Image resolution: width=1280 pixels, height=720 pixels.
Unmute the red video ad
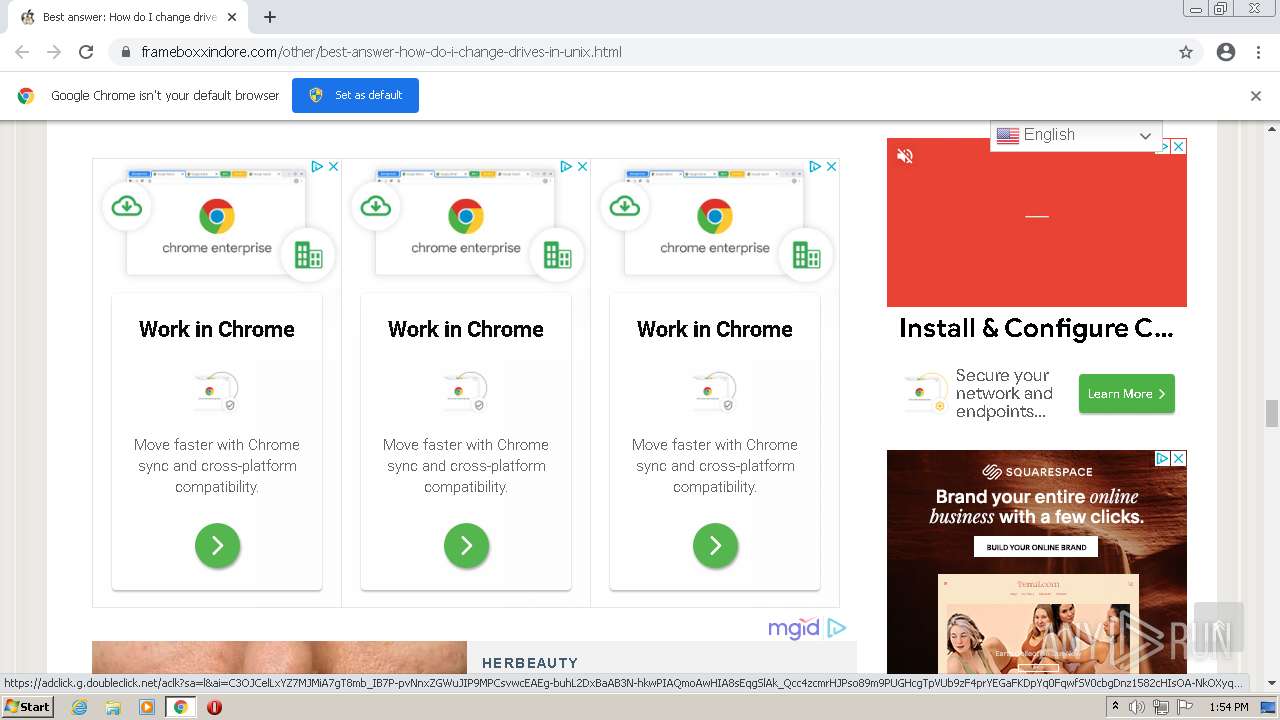click(905, 156)
